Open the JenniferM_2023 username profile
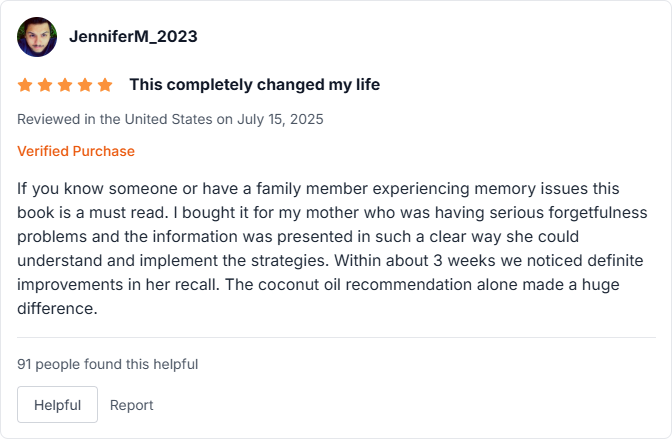The width and height of the screenshot is (672, 439). (x=133, y=37)
